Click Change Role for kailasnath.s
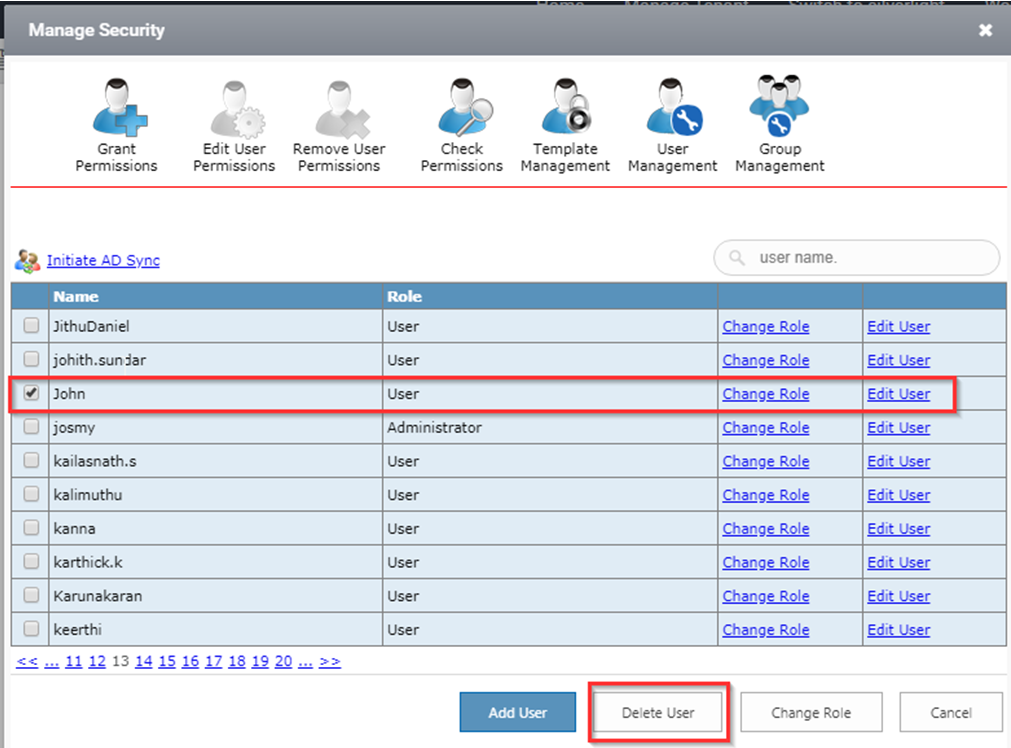This screenshot has height=748, width=1011. coord(765,462)
